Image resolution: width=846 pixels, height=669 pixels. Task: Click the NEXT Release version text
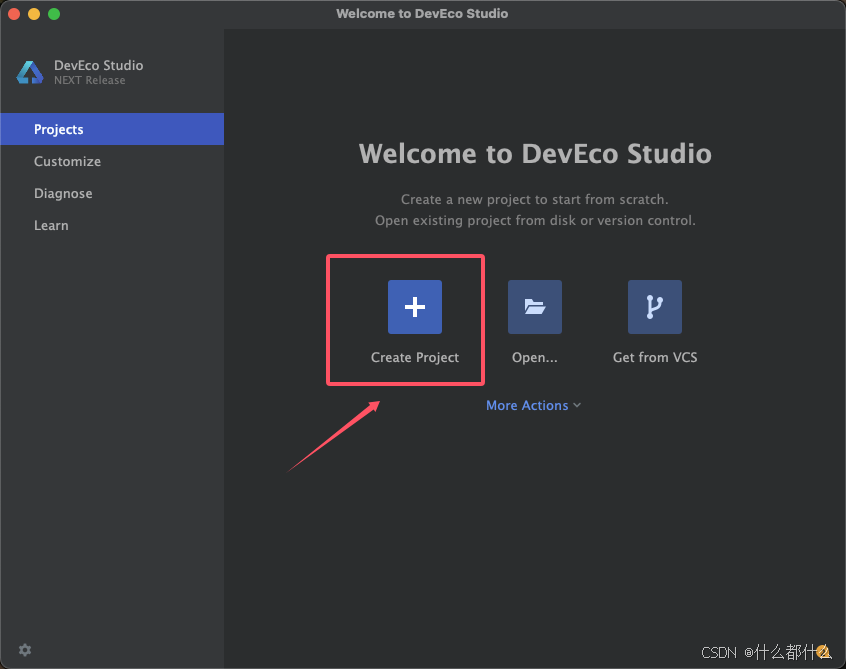point(90,80)
